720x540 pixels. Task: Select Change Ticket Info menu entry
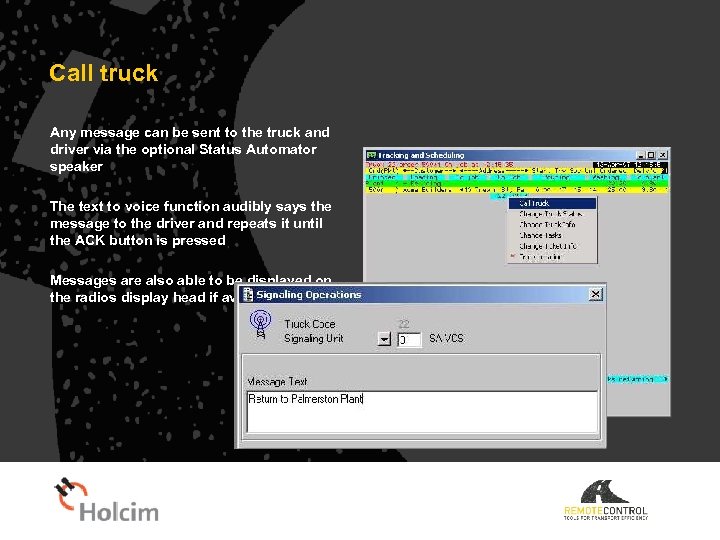tap(552, 246)
